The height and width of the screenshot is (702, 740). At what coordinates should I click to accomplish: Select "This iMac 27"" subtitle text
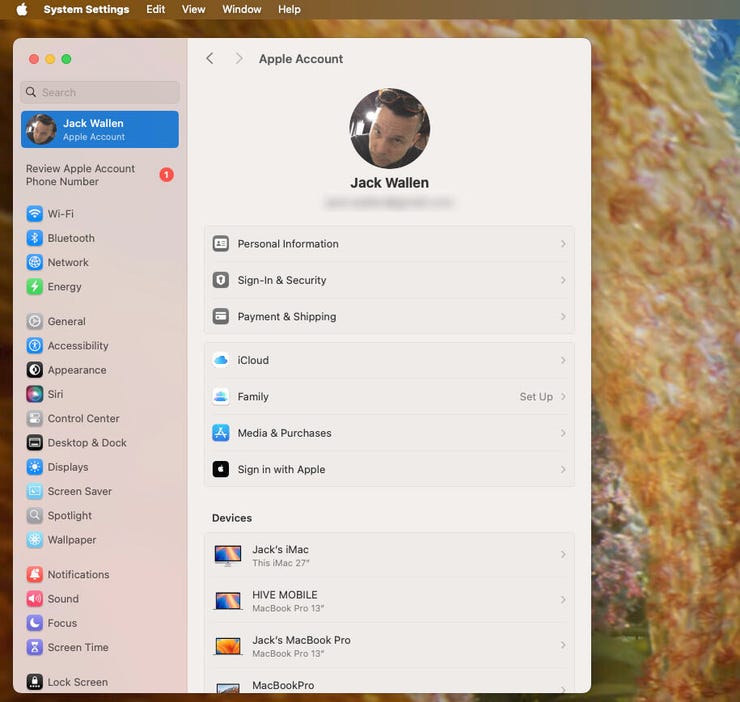281,563
